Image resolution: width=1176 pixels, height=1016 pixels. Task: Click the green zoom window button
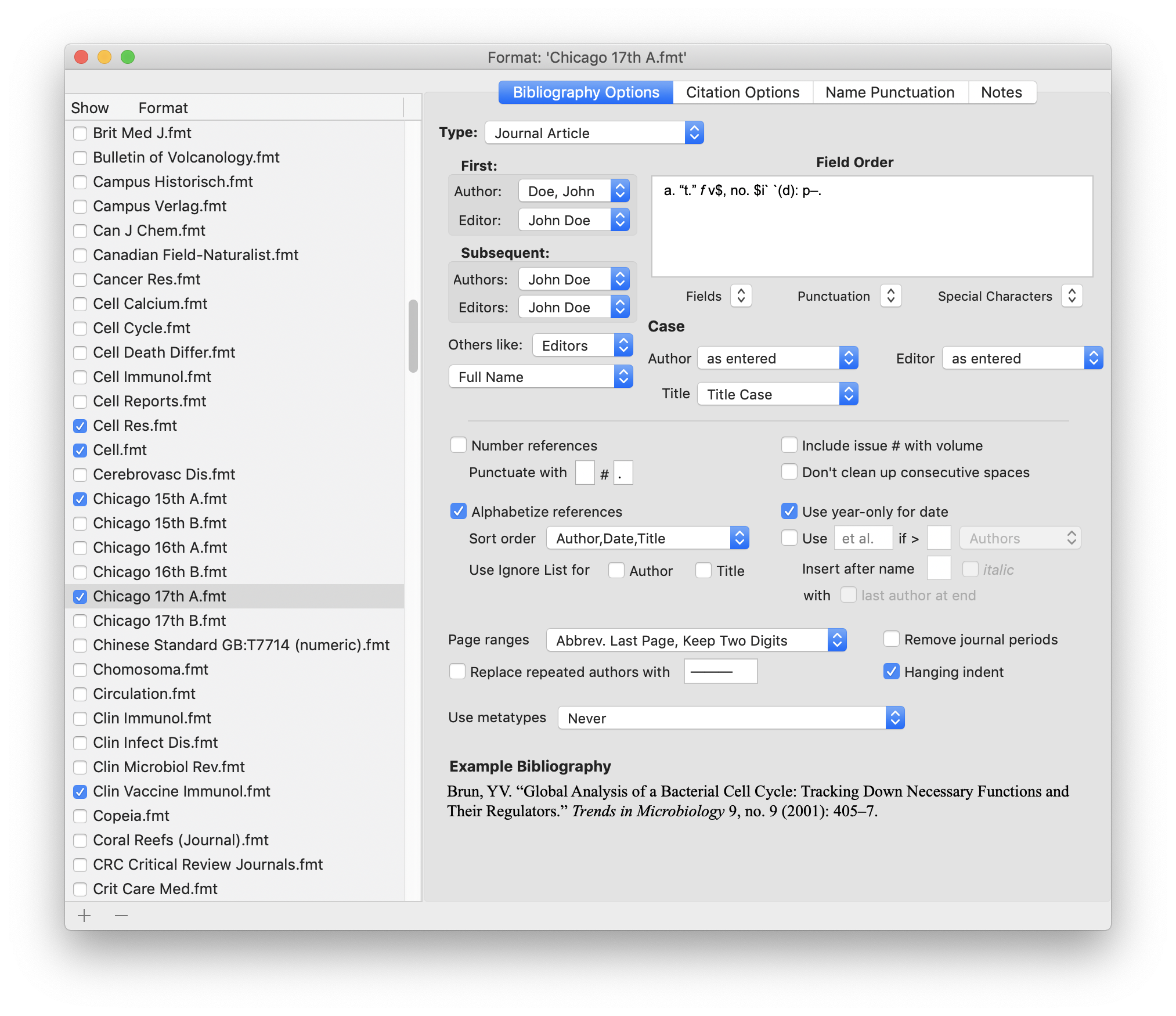tap(128, 57)
